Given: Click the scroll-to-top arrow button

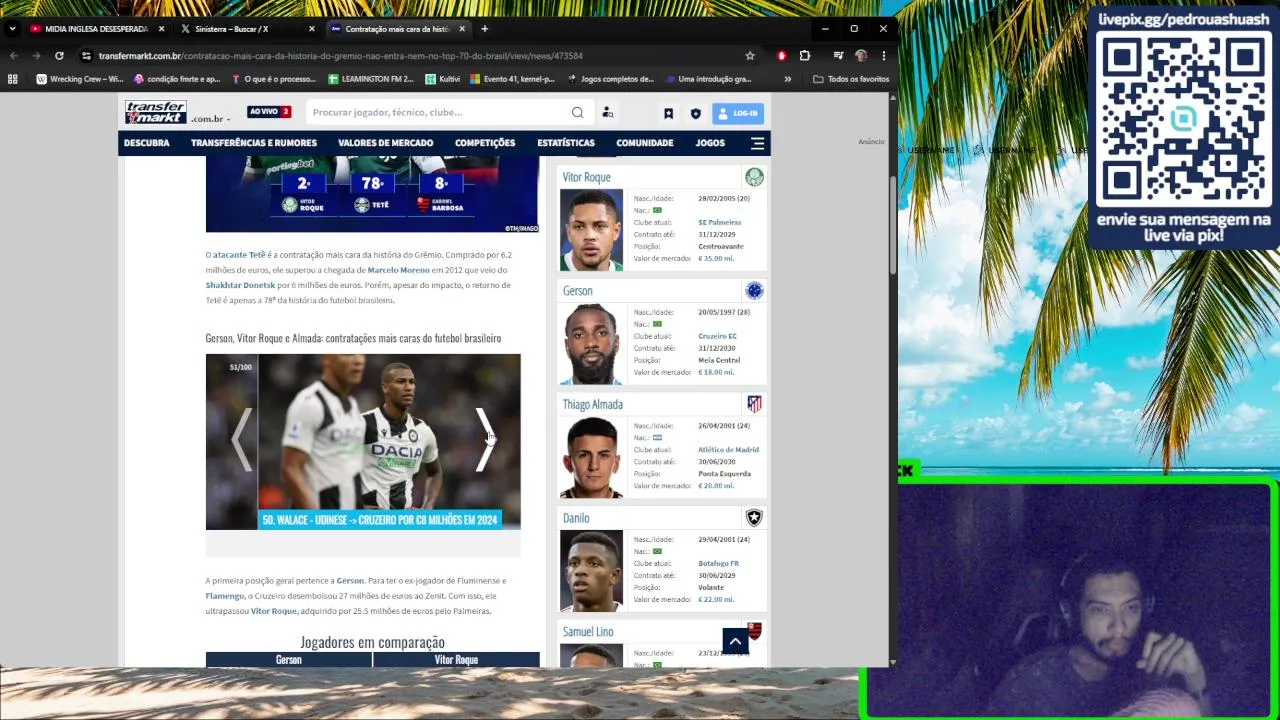Looking at the screenshot, I should tap(735, 642).
